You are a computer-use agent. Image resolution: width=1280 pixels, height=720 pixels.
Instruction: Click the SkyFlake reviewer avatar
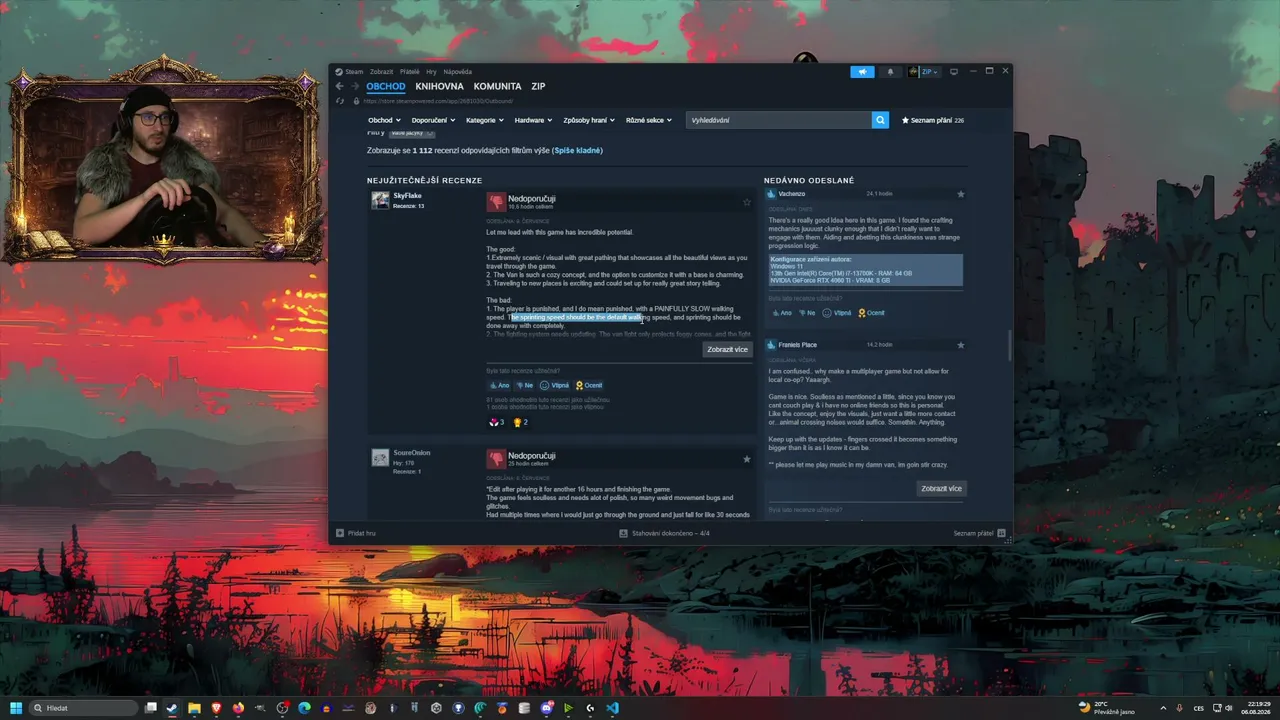coord(380,200)
